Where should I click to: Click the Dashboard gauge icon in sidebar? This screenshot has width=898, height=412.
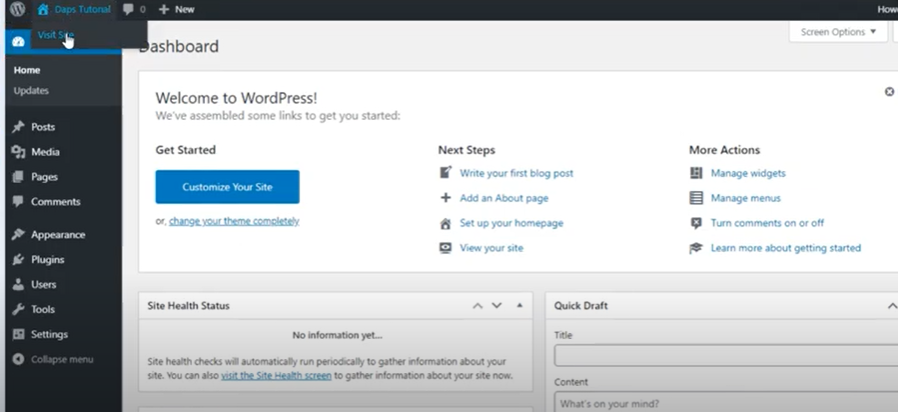tap(18, 42)
